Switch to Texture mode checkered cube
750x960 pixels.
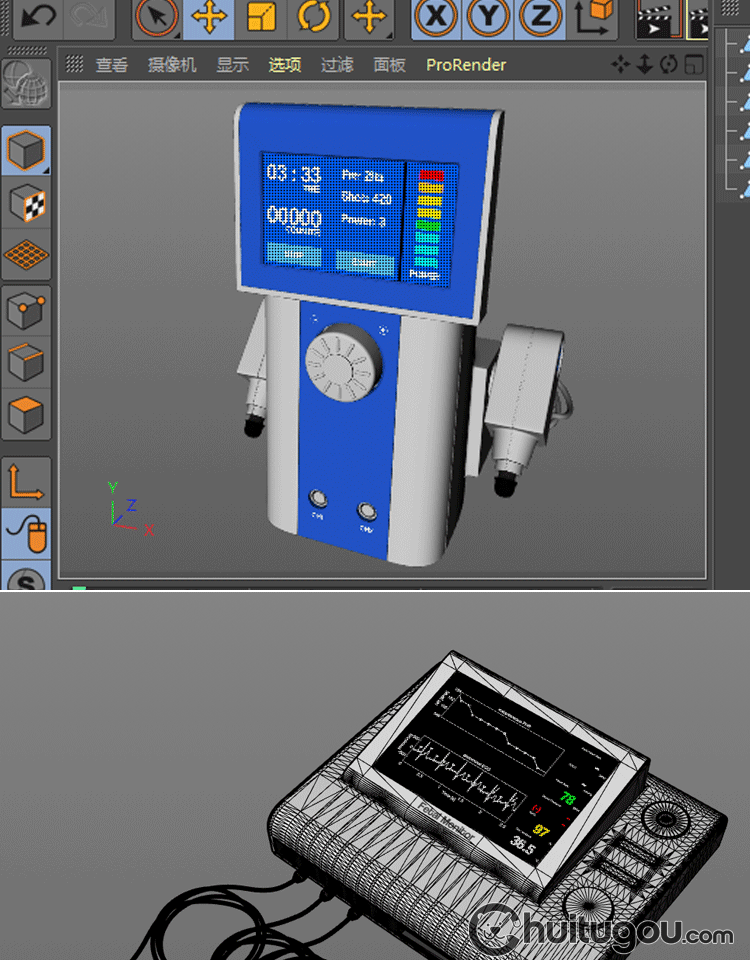[26, 203]
